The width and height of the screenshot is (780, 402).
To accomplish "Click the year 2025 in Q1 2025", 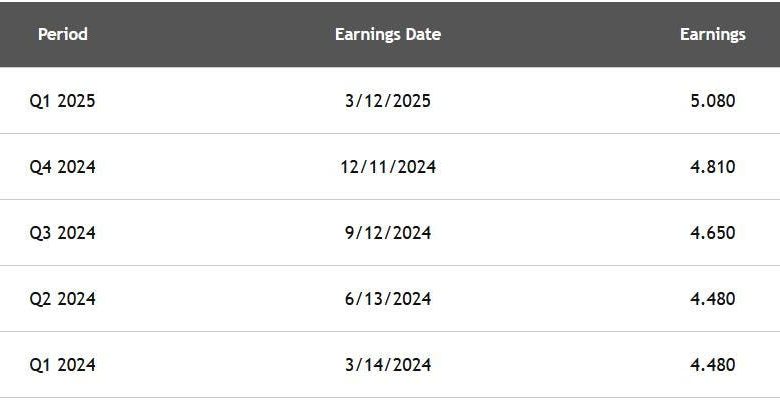I will [x=76, y=101].
